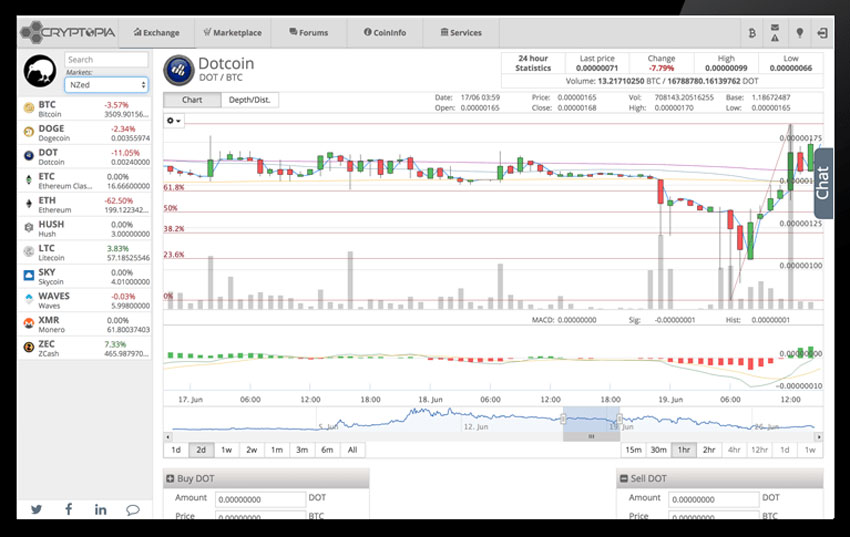Select the HUSH market row

point(85,228)
